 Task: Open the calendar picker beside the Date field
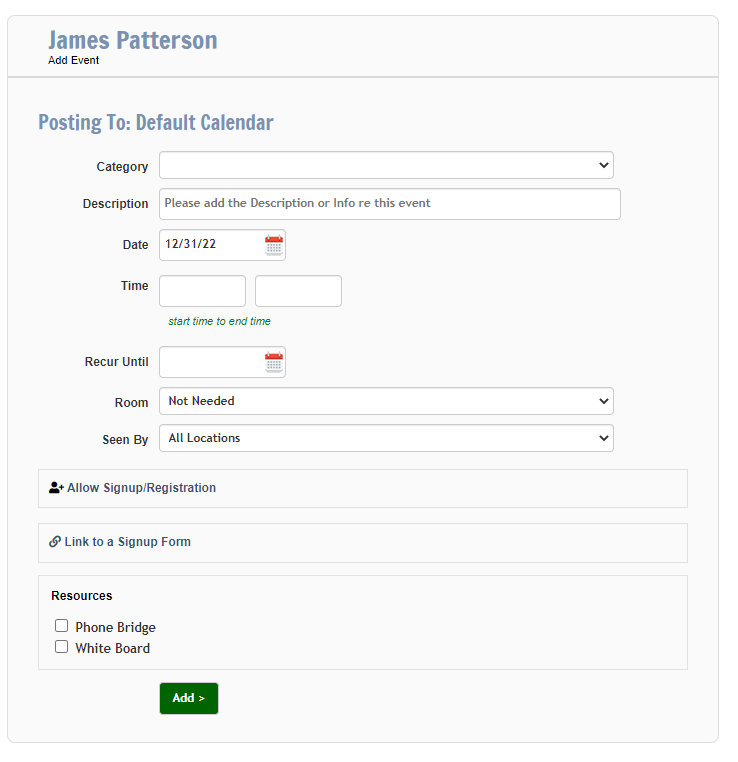274,245
